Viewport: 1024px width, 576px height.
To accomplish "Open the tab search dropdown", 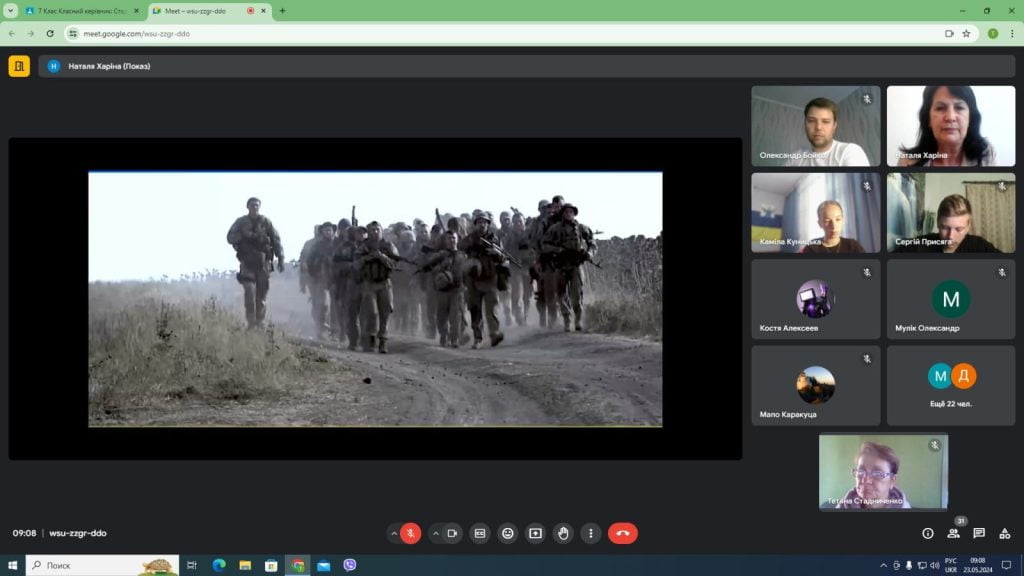I will pos(10,11).
